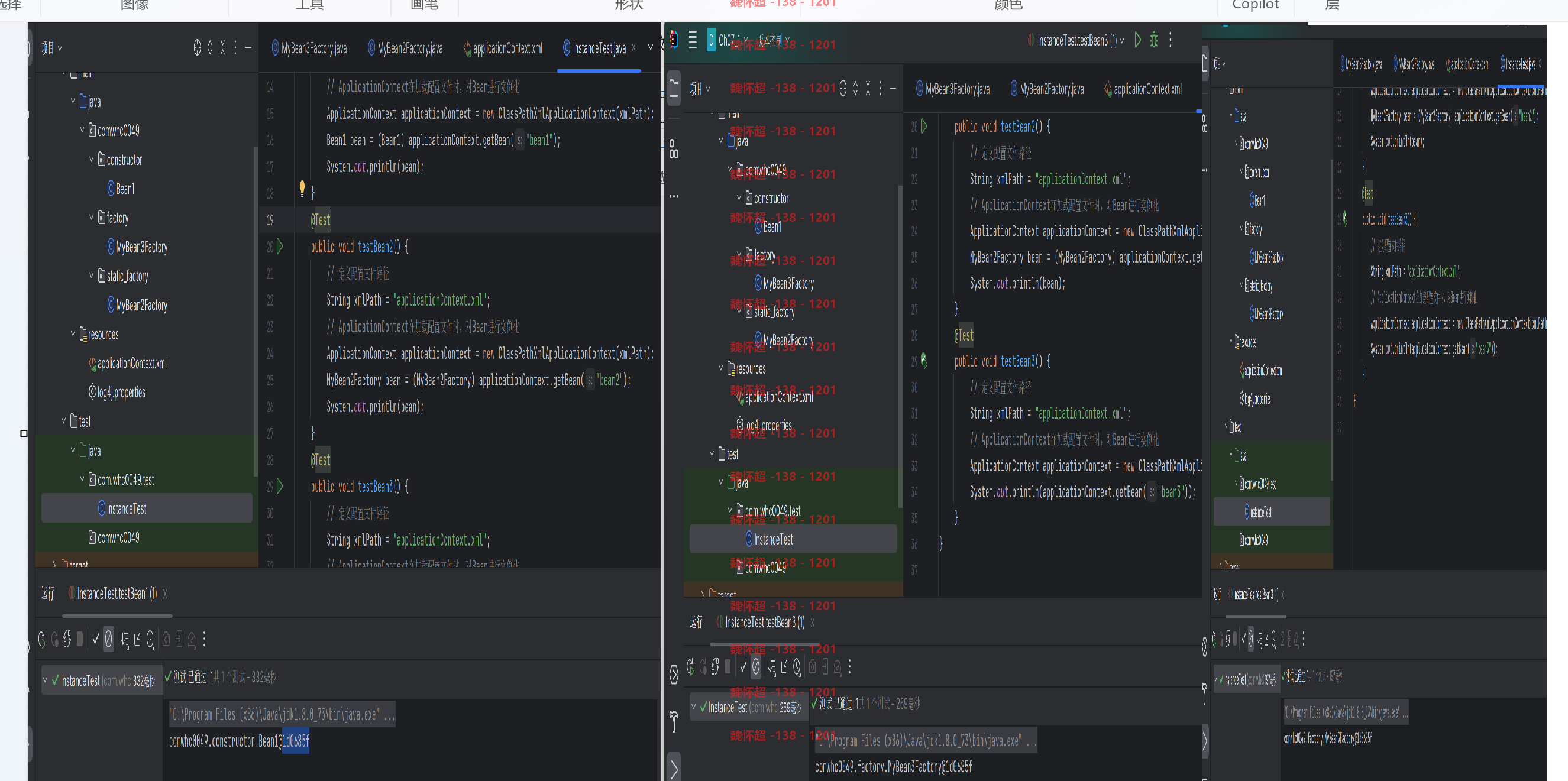Select applicationContext.xml in the left project tree
This screenshot has height=781, width=1568.
click(127, 363)
